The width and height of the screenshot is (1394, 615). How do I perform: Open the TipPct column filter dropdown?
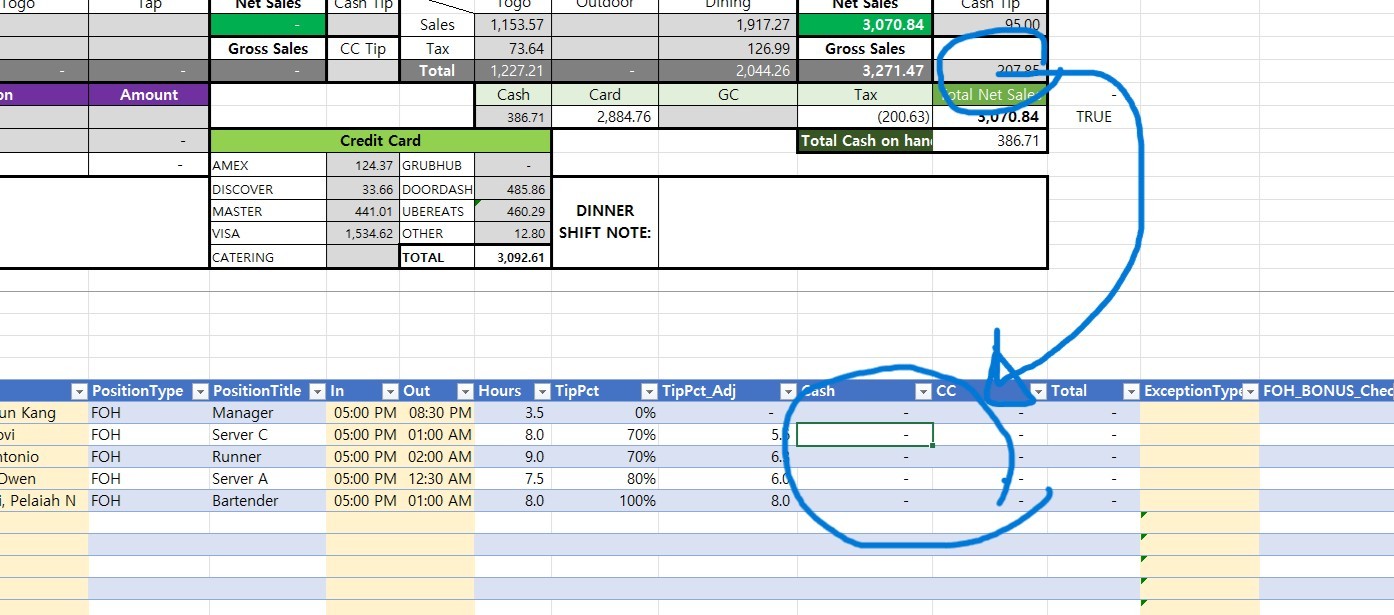[649, 391]
